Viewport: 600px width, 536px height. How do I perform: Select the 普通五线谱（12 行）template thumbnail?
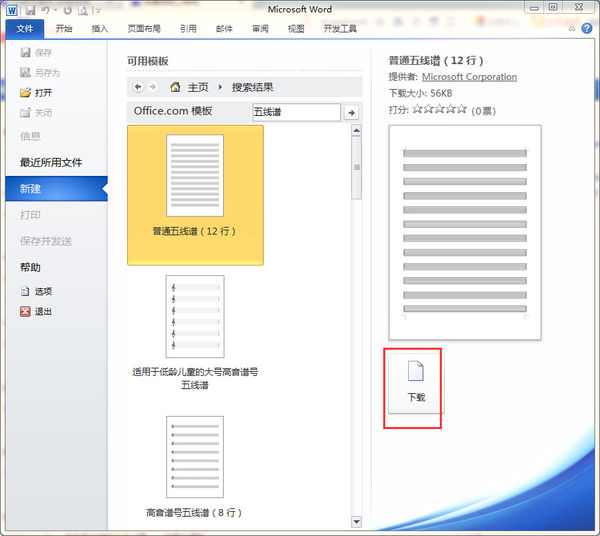(195, 195)
